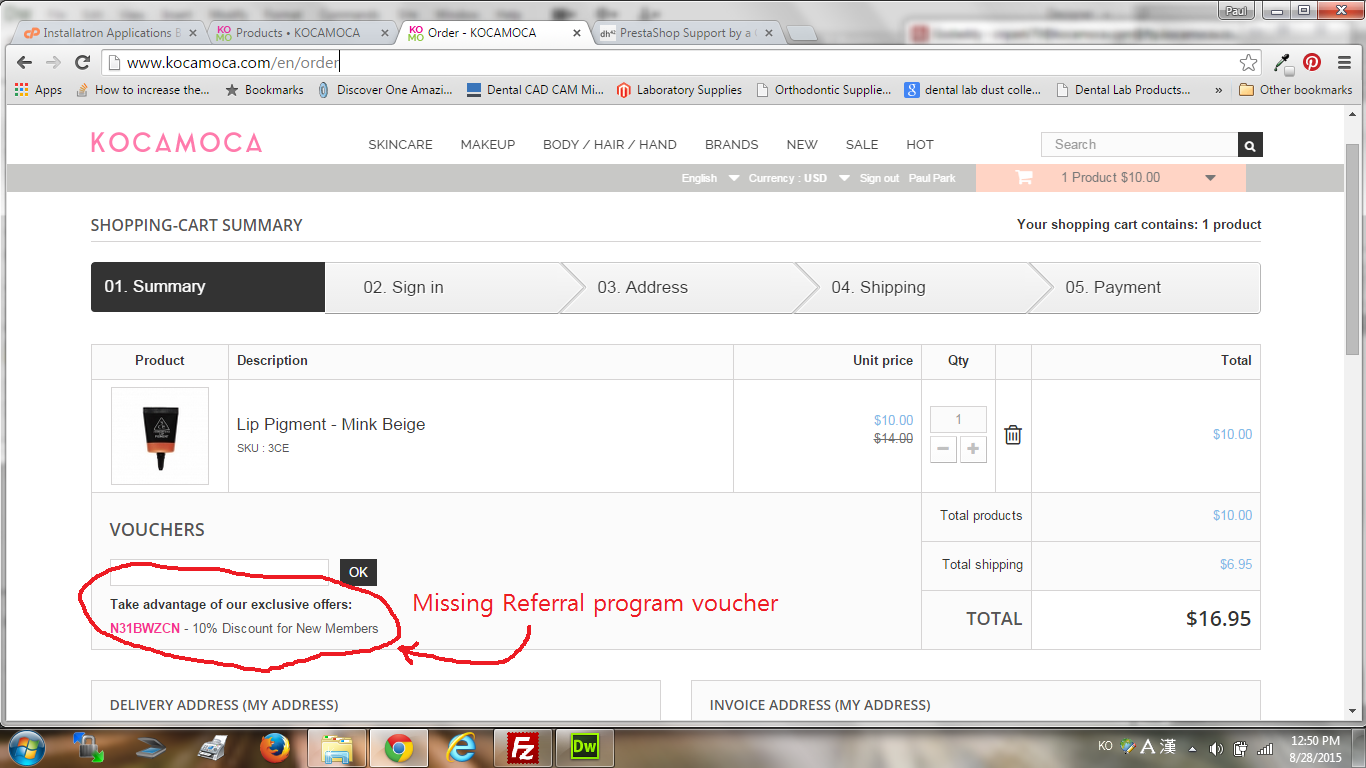Select the 04. Shipping step
The image size is (1366, 768).
coord(911,287)
